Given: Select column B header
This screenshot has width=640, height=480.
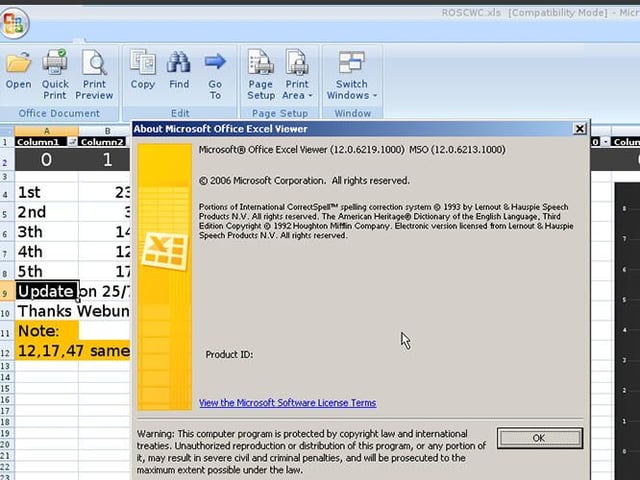Looking at the screenshot, I should point(105,131).
